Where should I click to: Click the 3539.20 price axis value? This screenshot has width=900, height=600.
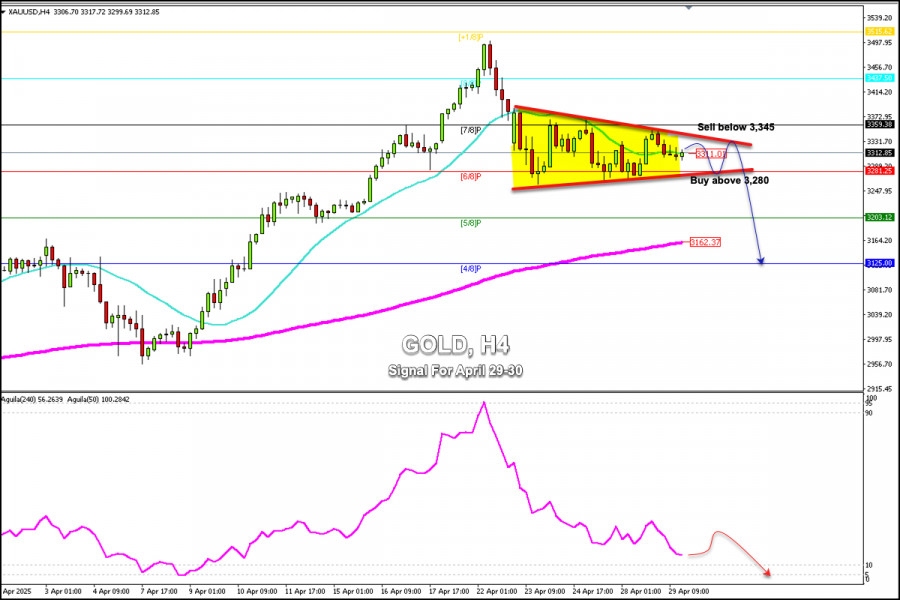coord(879,18)
